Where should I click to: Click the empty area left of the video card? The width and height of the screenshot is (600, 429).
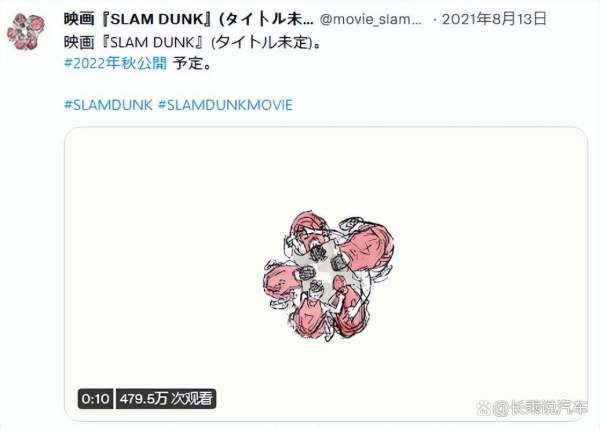pyautogui.click(x=32, y=274)
